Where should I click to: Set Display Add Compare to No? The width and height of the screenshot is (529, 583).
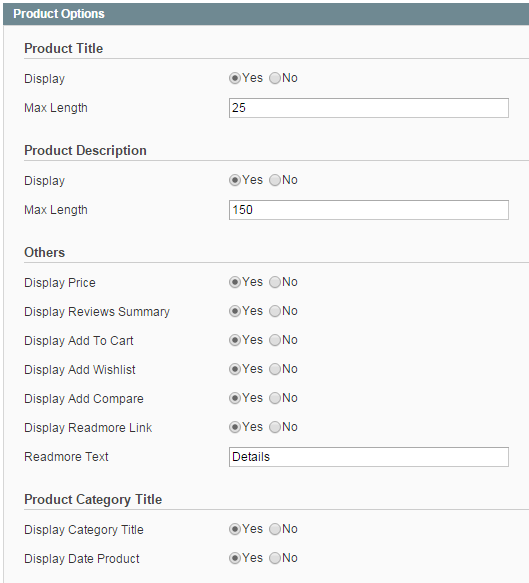(275, 398)
